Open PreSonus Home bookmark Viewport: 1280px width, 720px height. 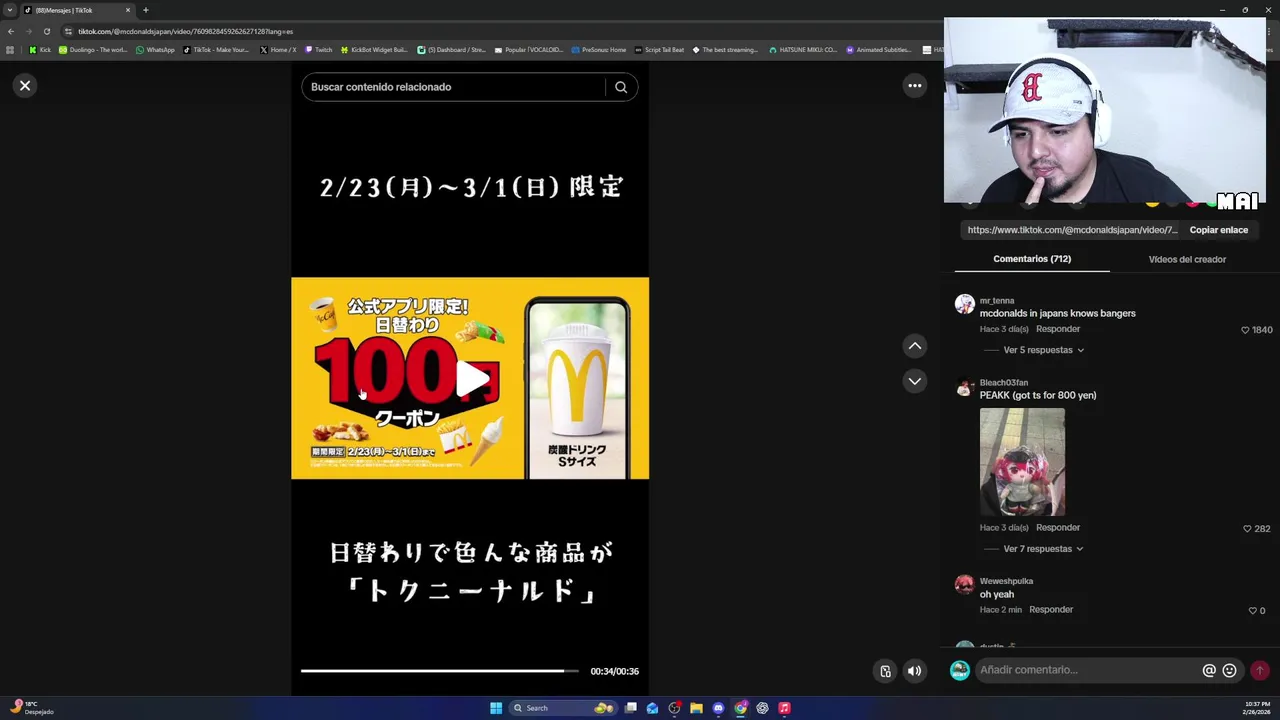[598, 50]
